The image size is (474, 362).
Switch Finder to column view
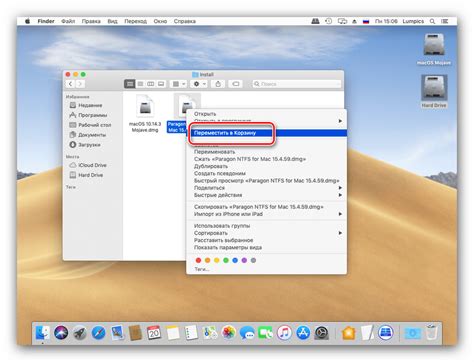(151, 84)
